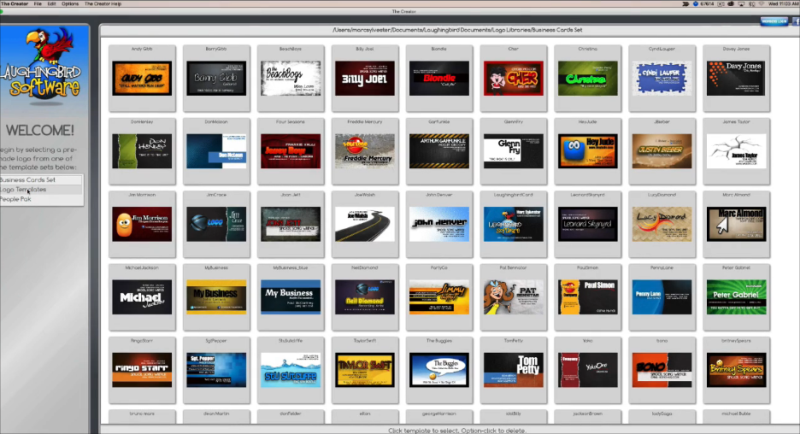Open the Options menu
Image resolution: width=800 pixels, height=434 pixels.
[x=70, y=4]
